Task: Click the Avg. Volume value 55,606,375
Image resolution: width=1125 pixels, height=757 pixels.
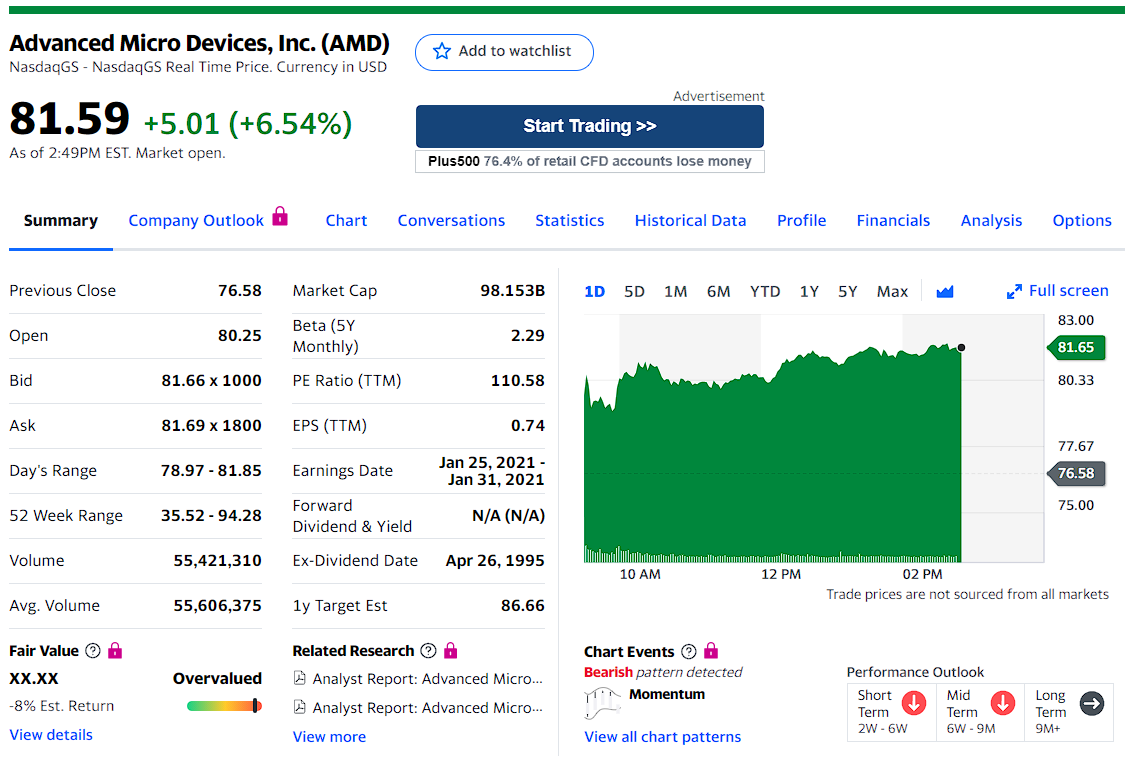Action: tap(217, 606)
